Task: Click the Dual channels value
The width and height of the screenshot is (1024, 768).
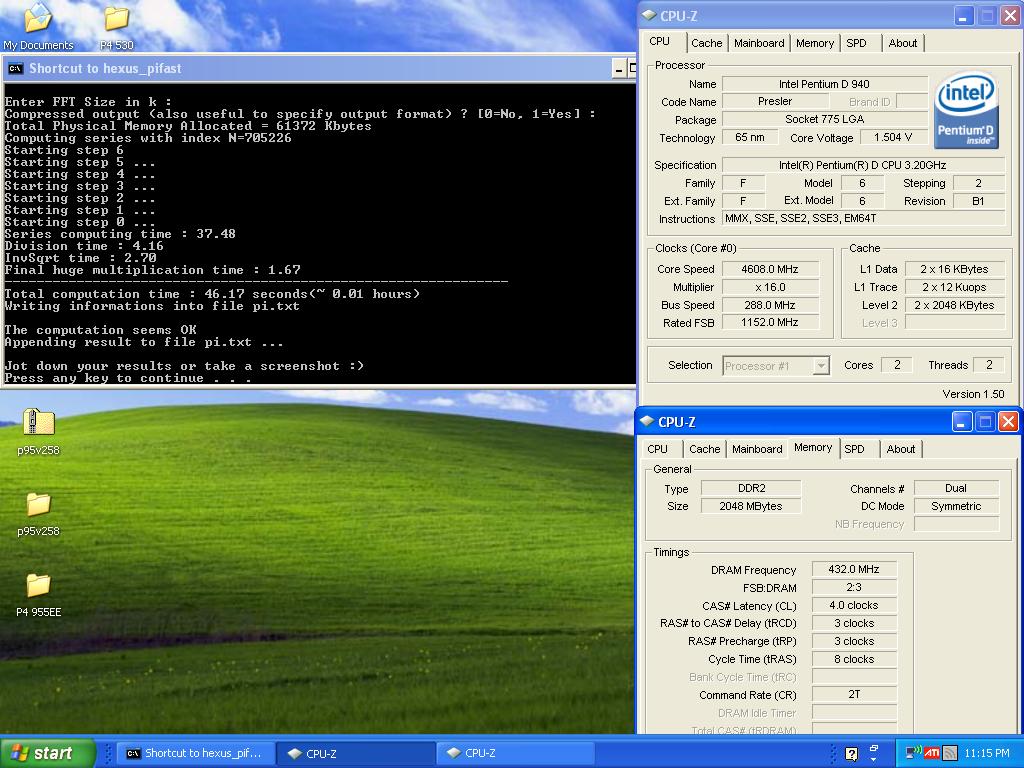Action: [956, 488]
